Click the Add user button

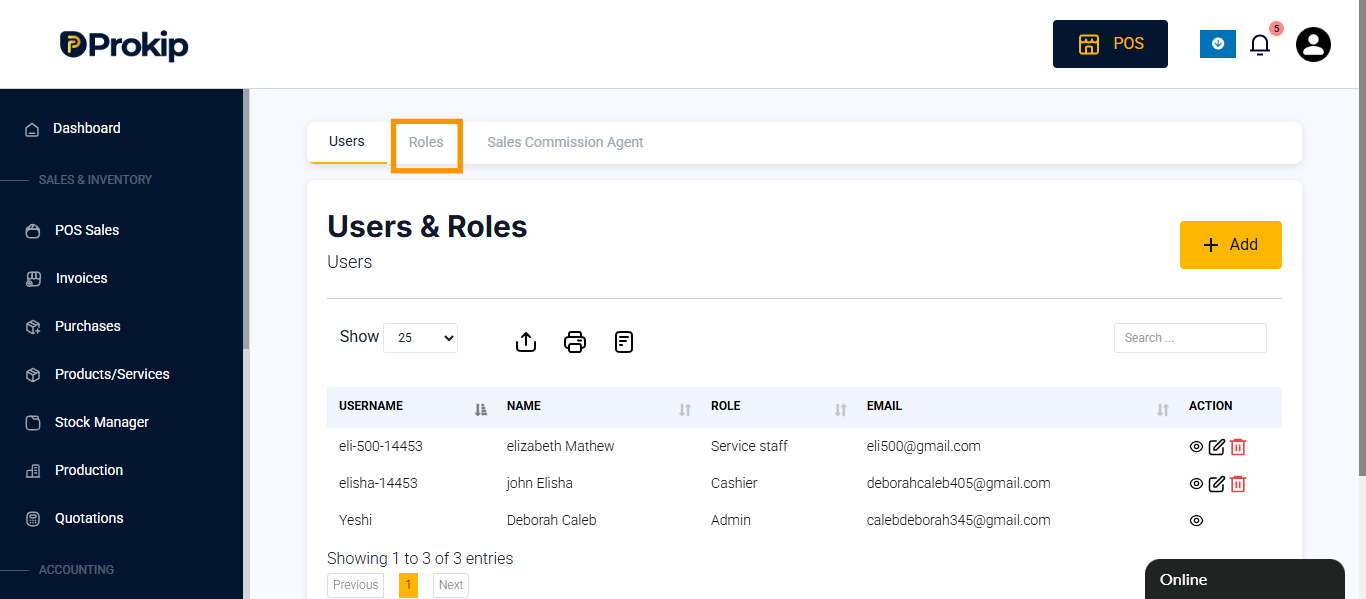[1230, 245]
